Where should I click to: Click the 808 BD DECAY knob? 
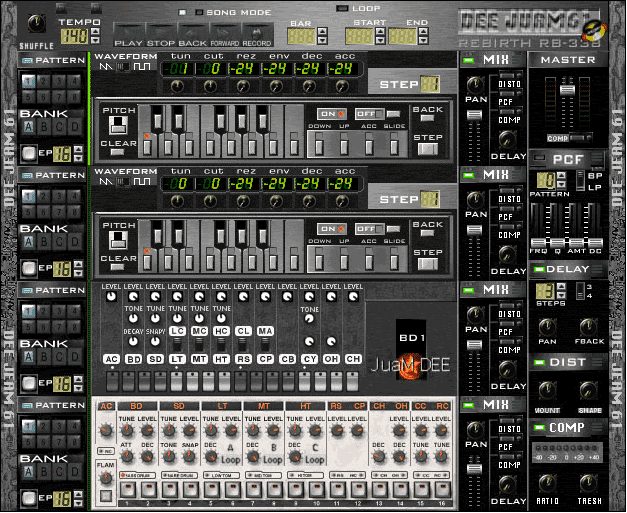[x=133, y=341]
